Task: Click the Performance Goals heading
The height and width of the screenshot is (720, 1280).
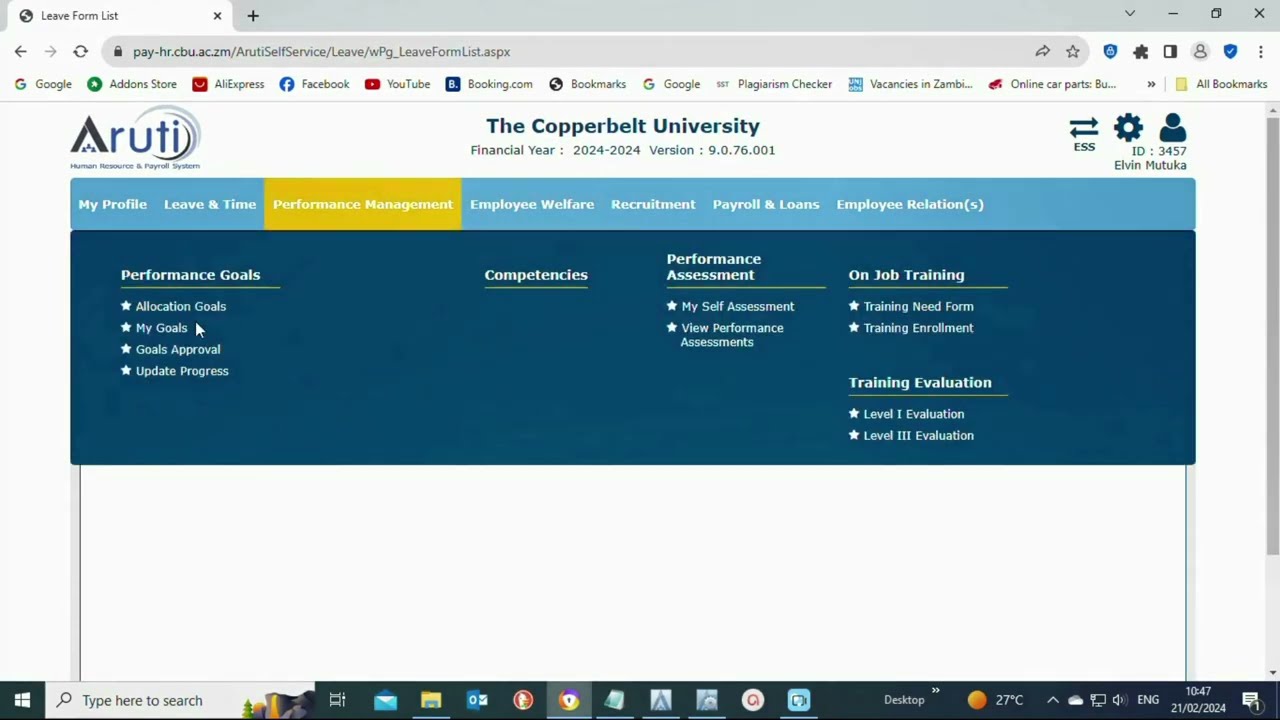Action: [190, 275]
